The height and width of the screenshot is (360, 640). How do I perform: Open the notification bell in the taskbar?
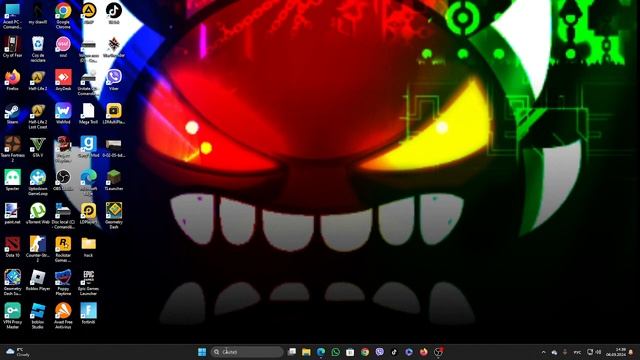pos(631,352)
